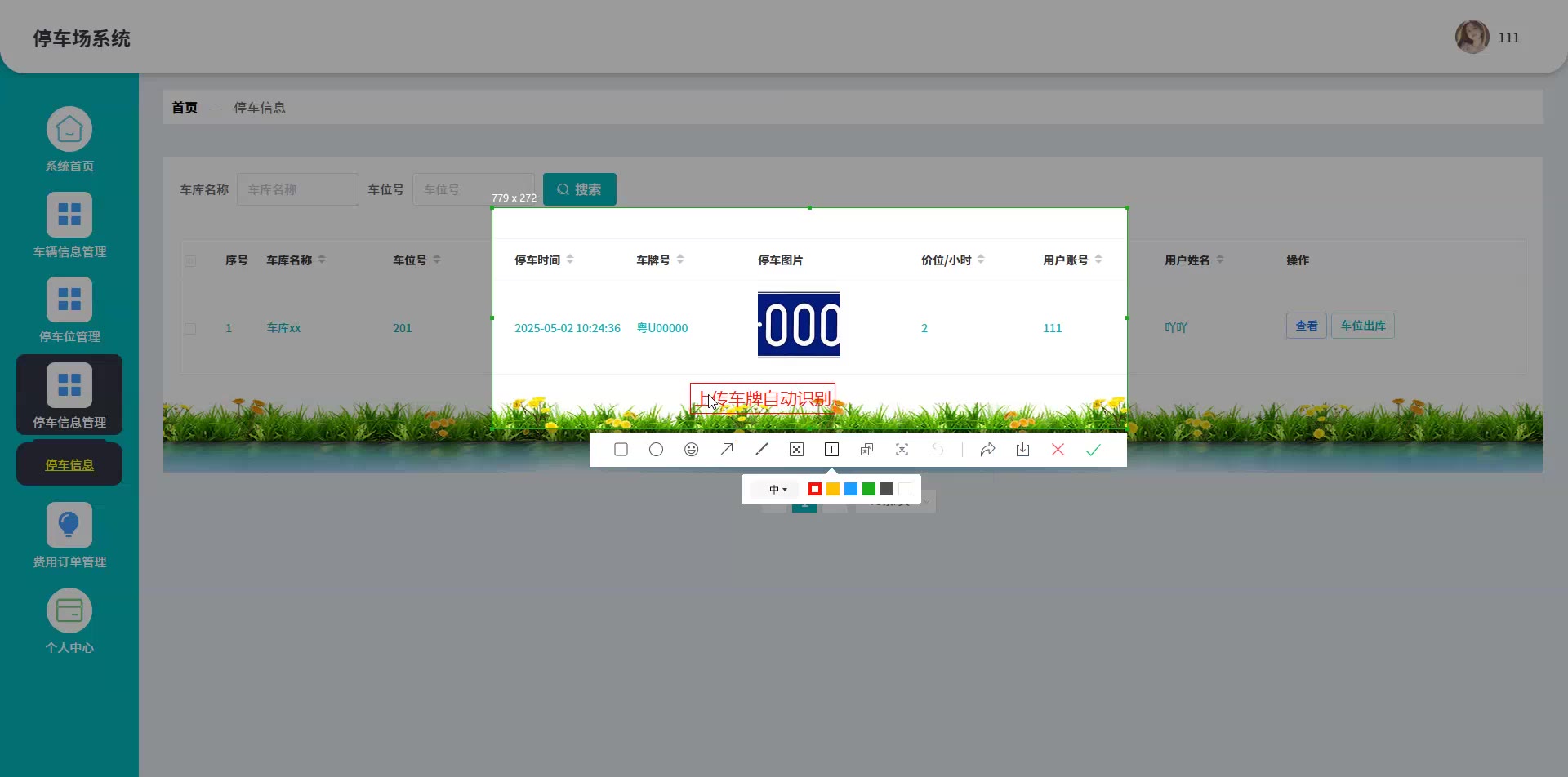Select the text annotation tool
Viewport: 1568px width, 777px height.
click(x=831, y=450)
